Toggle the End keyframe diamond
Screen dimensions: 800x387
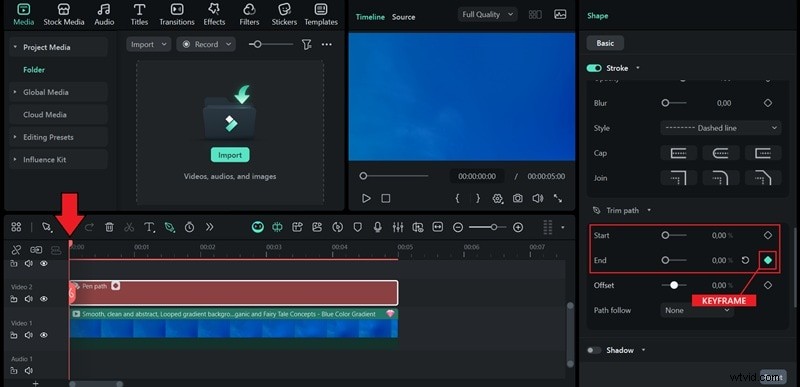tap(768, 260)
